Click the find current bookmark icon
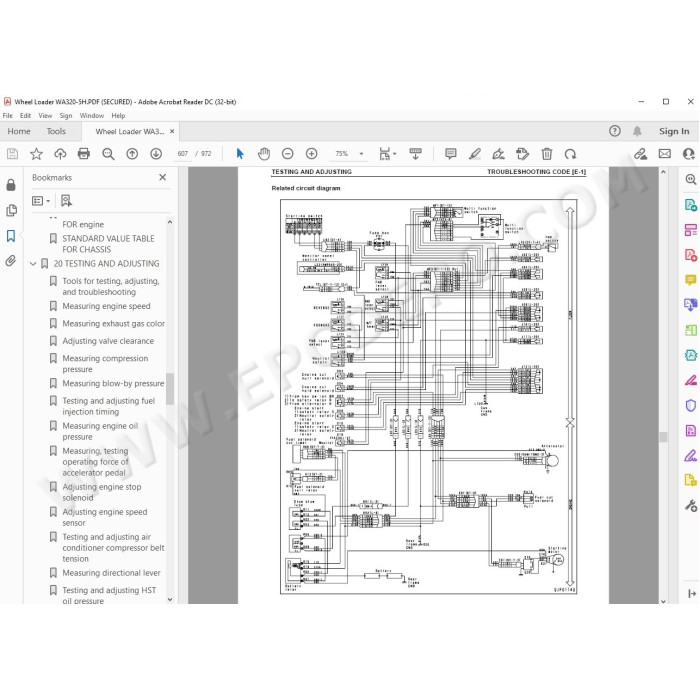 click(66, 201)
